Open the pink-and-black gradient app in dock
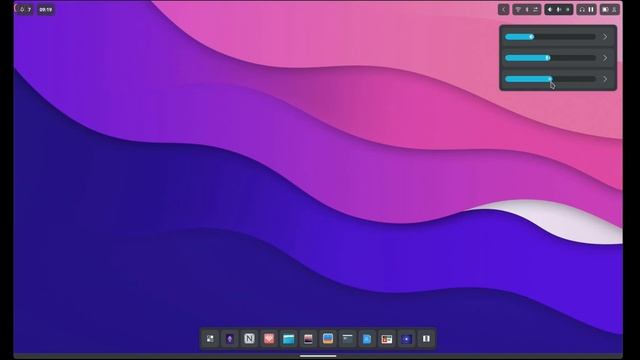 coord(308,338)
